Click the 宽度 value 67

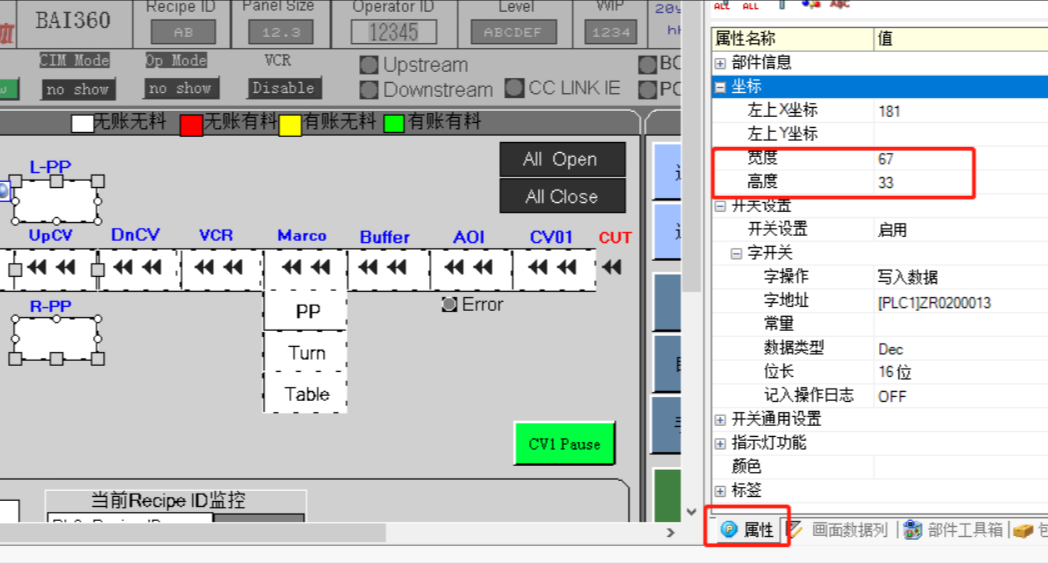886,159
